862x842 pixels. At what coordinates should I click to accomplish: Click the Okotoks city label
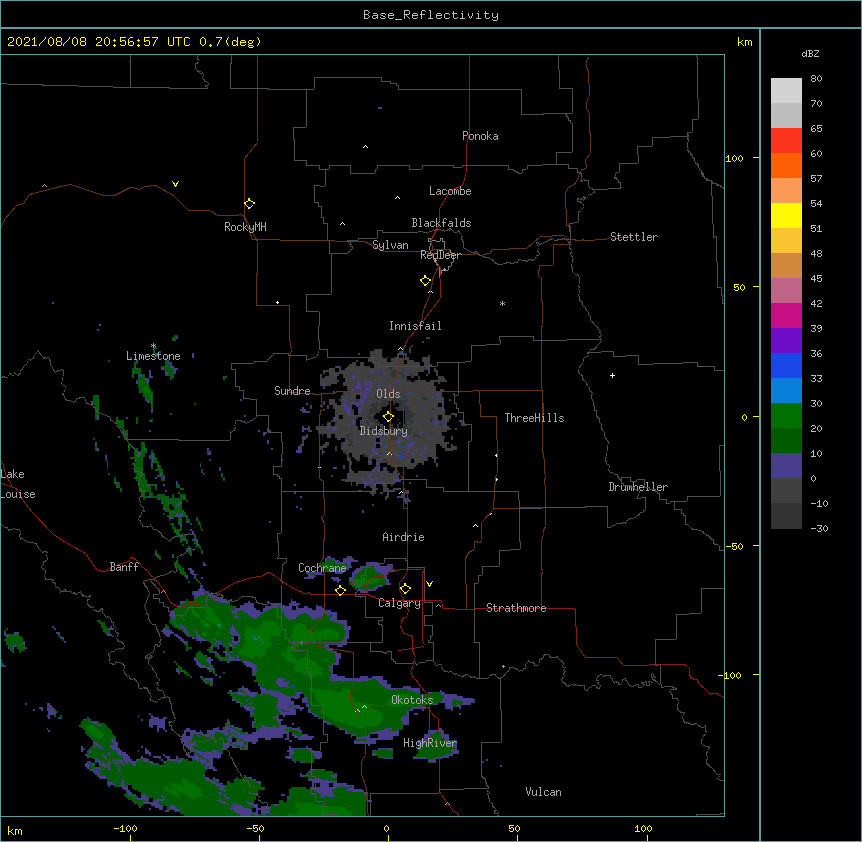pos(412,700)
